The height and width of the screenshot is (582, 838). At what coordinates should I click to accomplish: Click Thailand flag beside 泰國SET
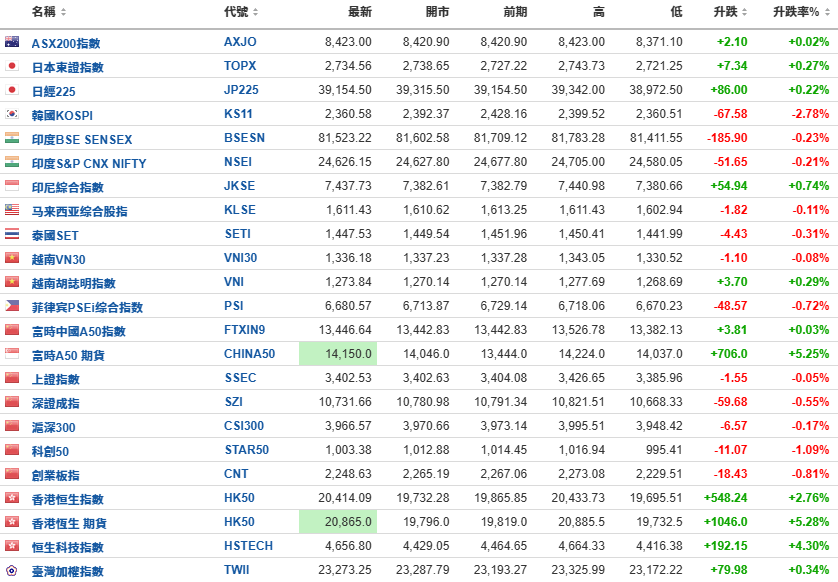click(x=12, y=234)
